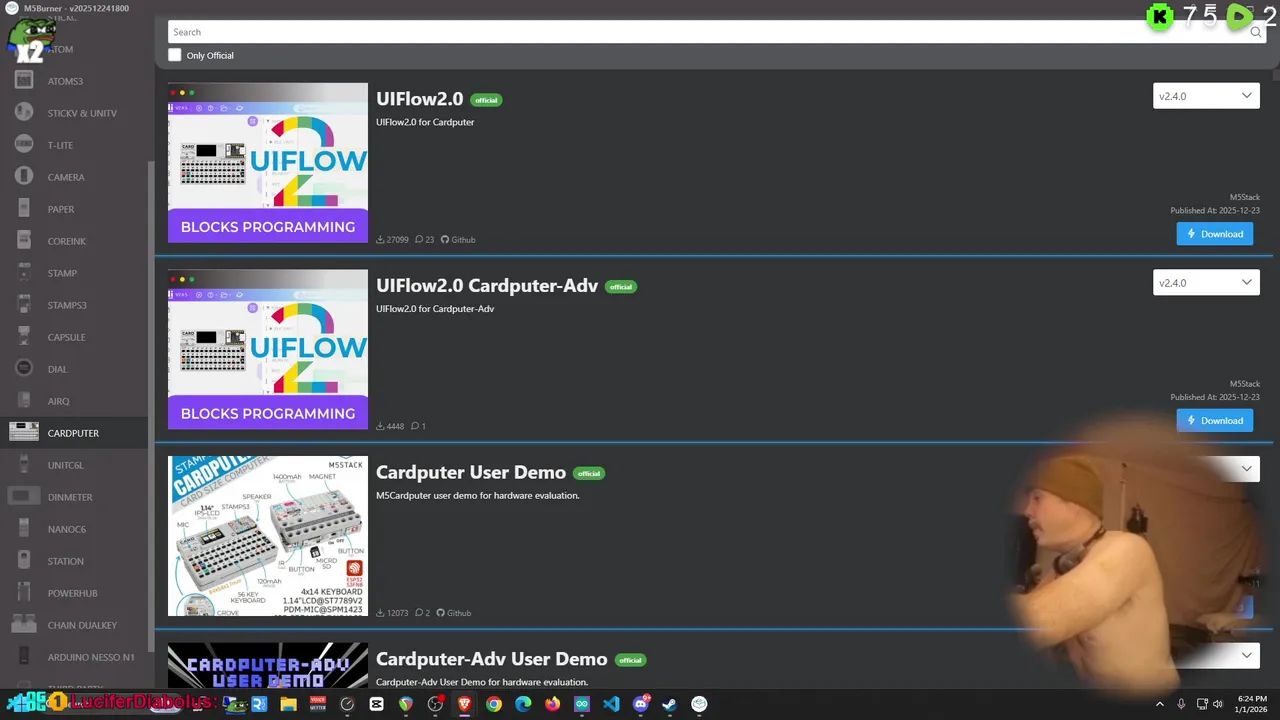Click the Cardputer User Demo title
Viewport: 1280px width, 720px height.
click(x=471, y=472)
